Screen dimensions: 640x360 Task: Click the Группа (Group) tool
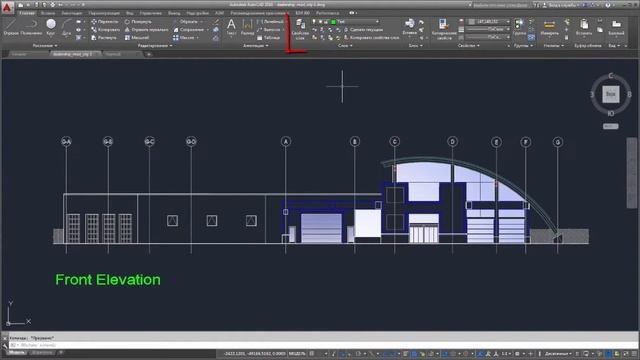click(x=519, y=27)
